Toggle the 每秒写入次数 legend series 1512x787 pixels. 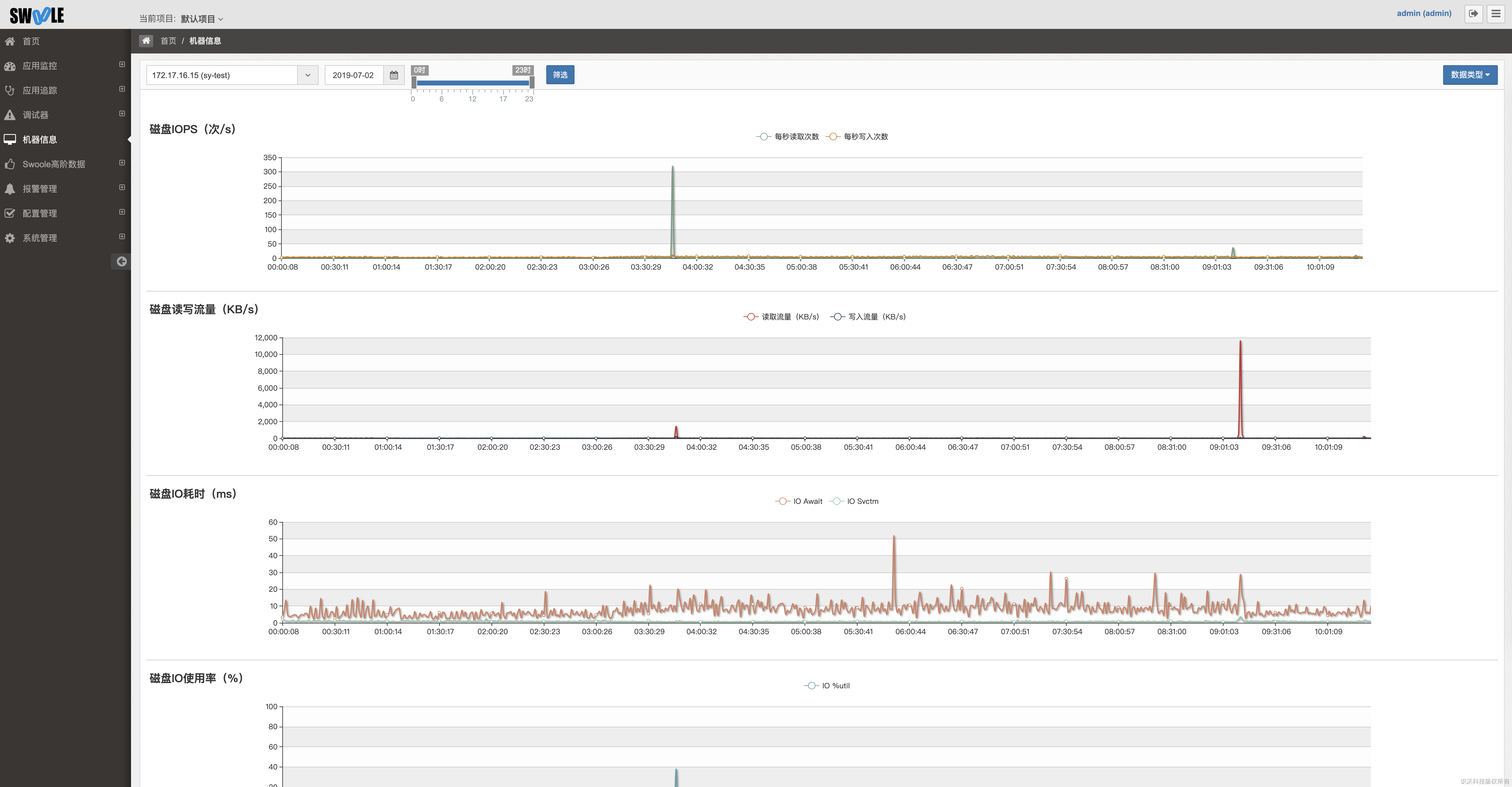857,137
